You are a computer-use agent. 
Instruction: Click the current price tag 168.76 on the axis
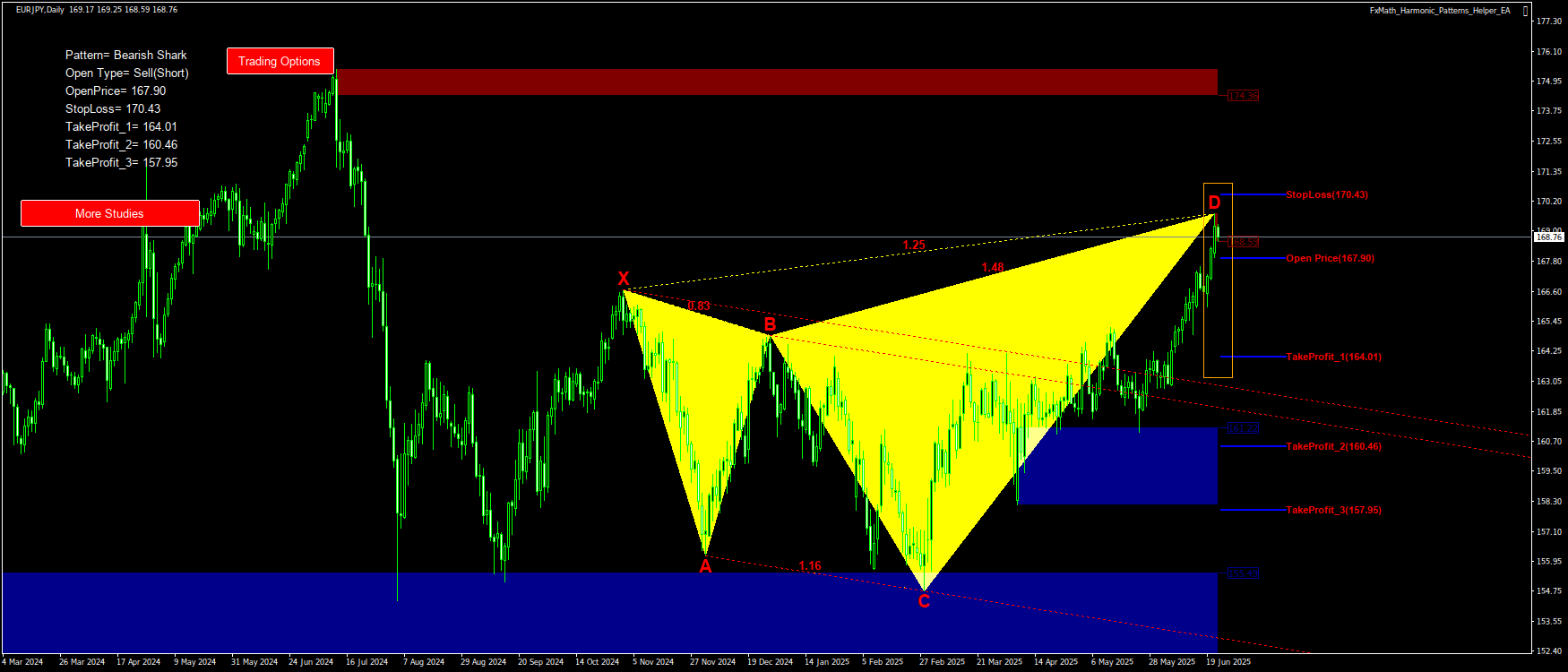(x=1548, y=237)
